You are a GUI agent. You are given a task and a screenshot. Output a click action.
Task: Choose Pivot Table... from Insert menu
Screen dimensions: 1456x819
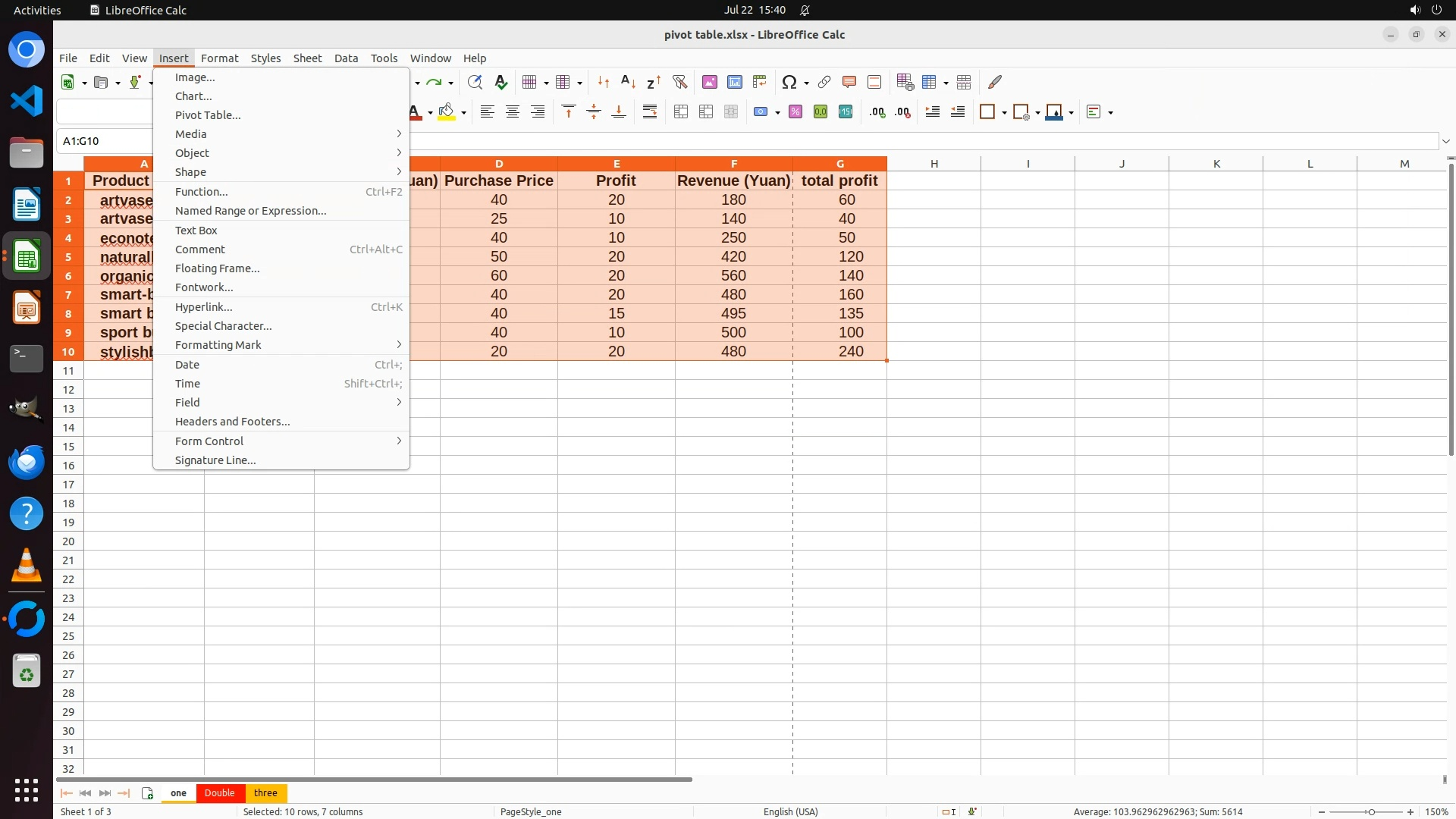(208, 115)
